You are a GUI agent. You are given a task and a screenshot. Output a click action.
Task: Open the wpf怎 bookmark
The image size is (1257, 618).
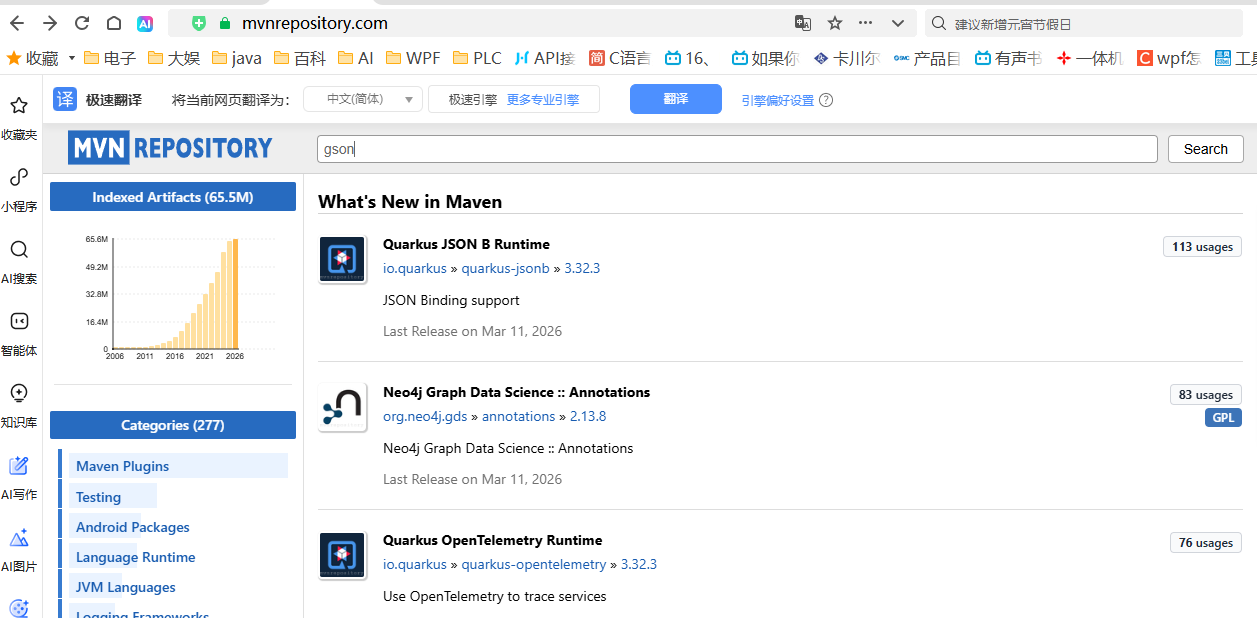coord(1169,58)
